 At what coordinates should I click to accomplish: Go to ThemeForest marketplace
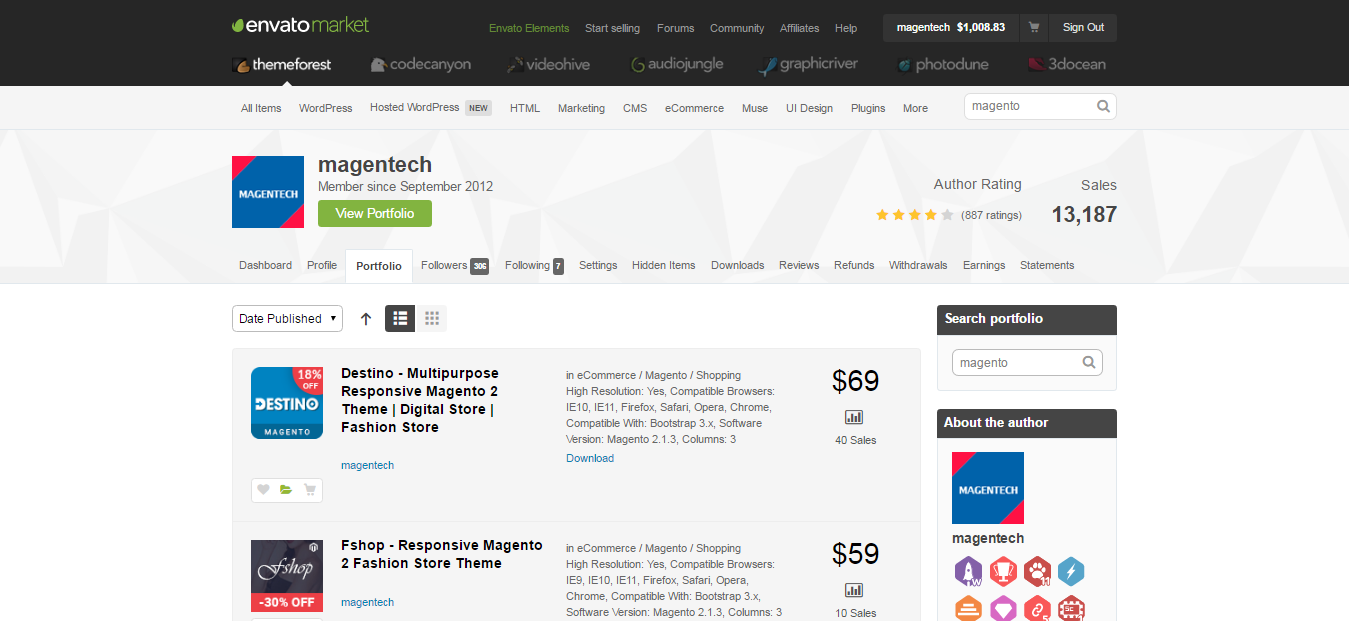(282, 64)
